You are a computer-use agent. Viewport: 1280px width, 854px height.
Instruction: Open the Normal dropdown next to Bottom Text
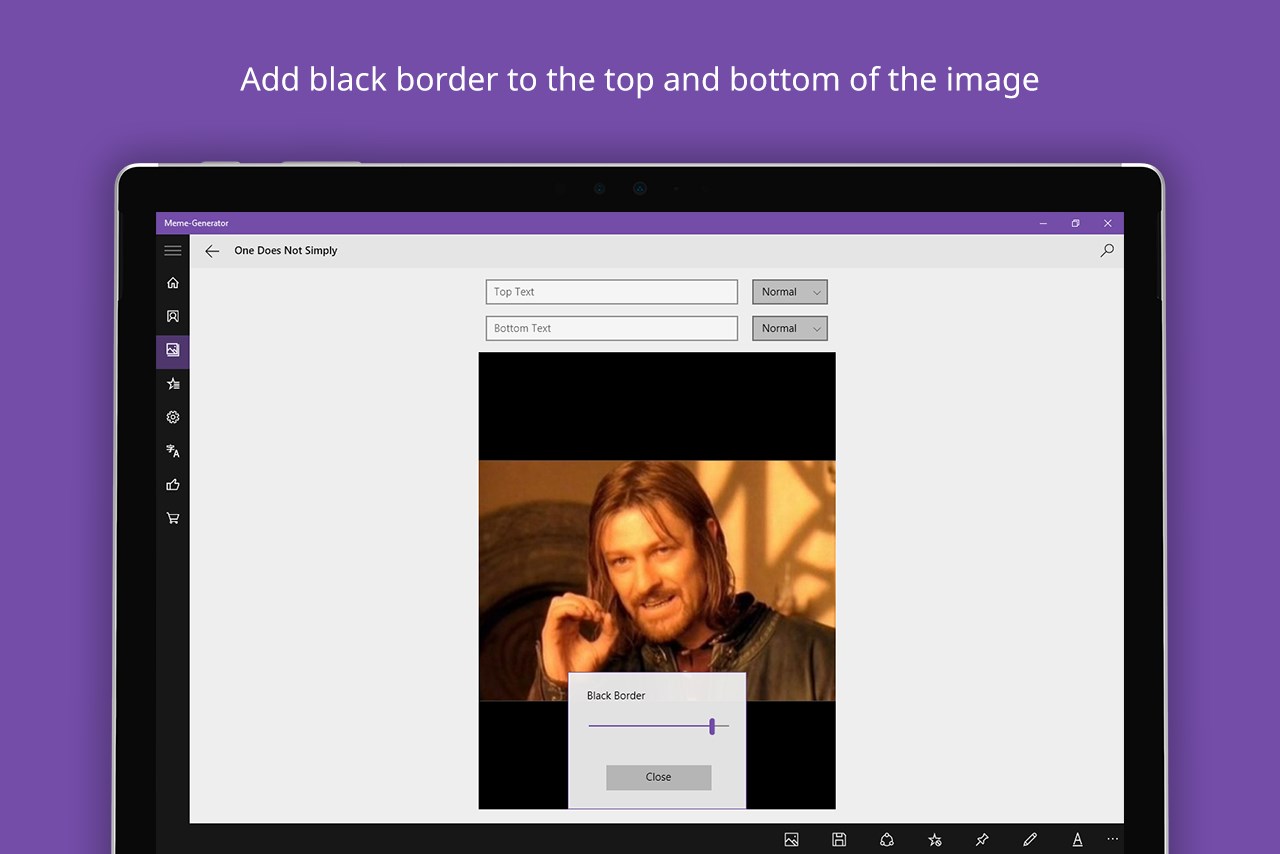click(789, 328)
